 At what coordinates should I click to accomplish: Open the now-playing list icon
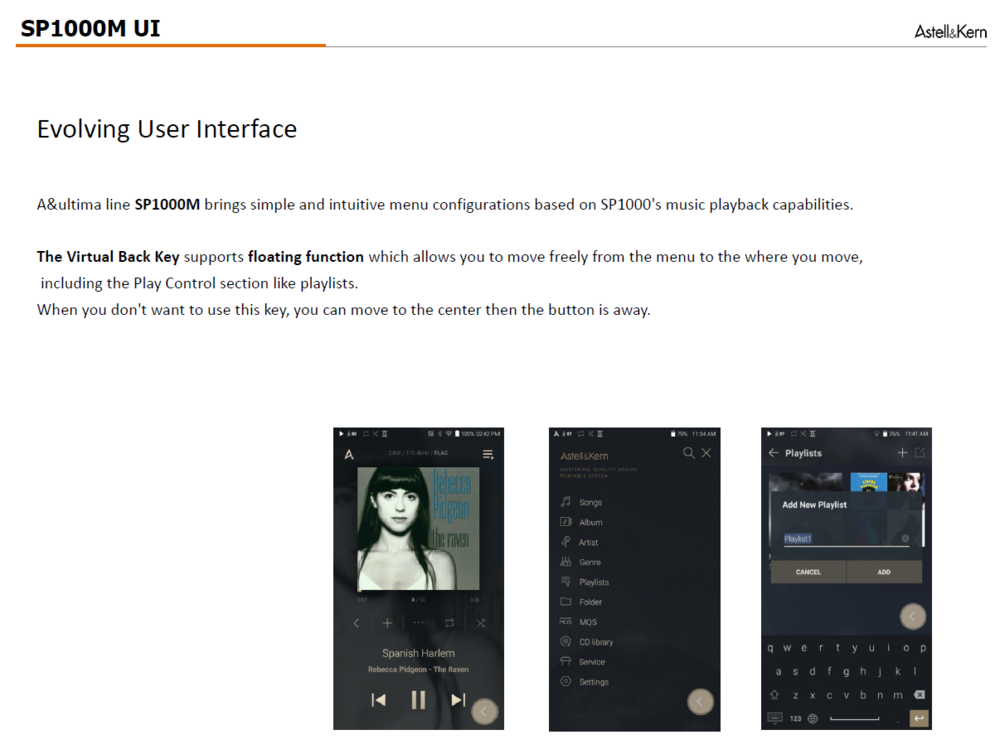[x=488, y=454]
